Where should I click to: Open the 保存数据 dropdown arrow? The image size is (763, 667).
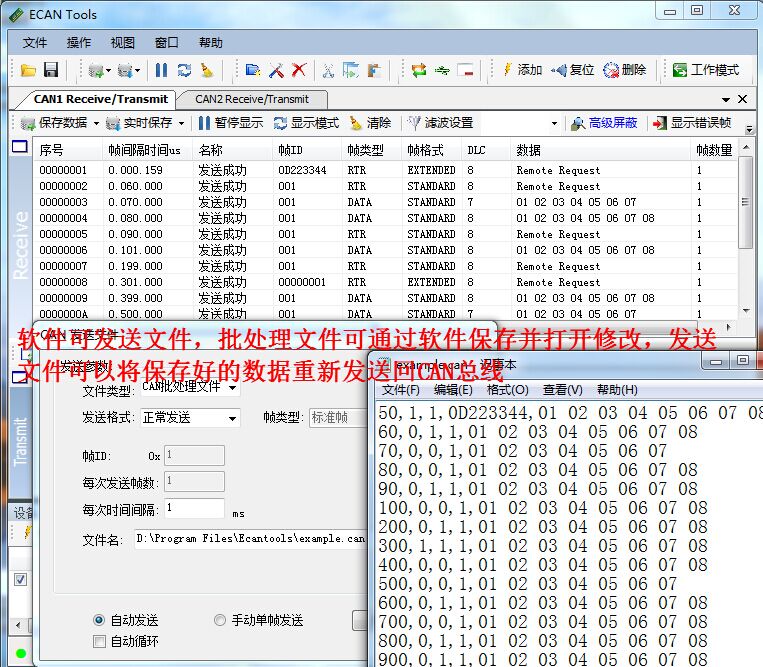(x=96, y=123)
